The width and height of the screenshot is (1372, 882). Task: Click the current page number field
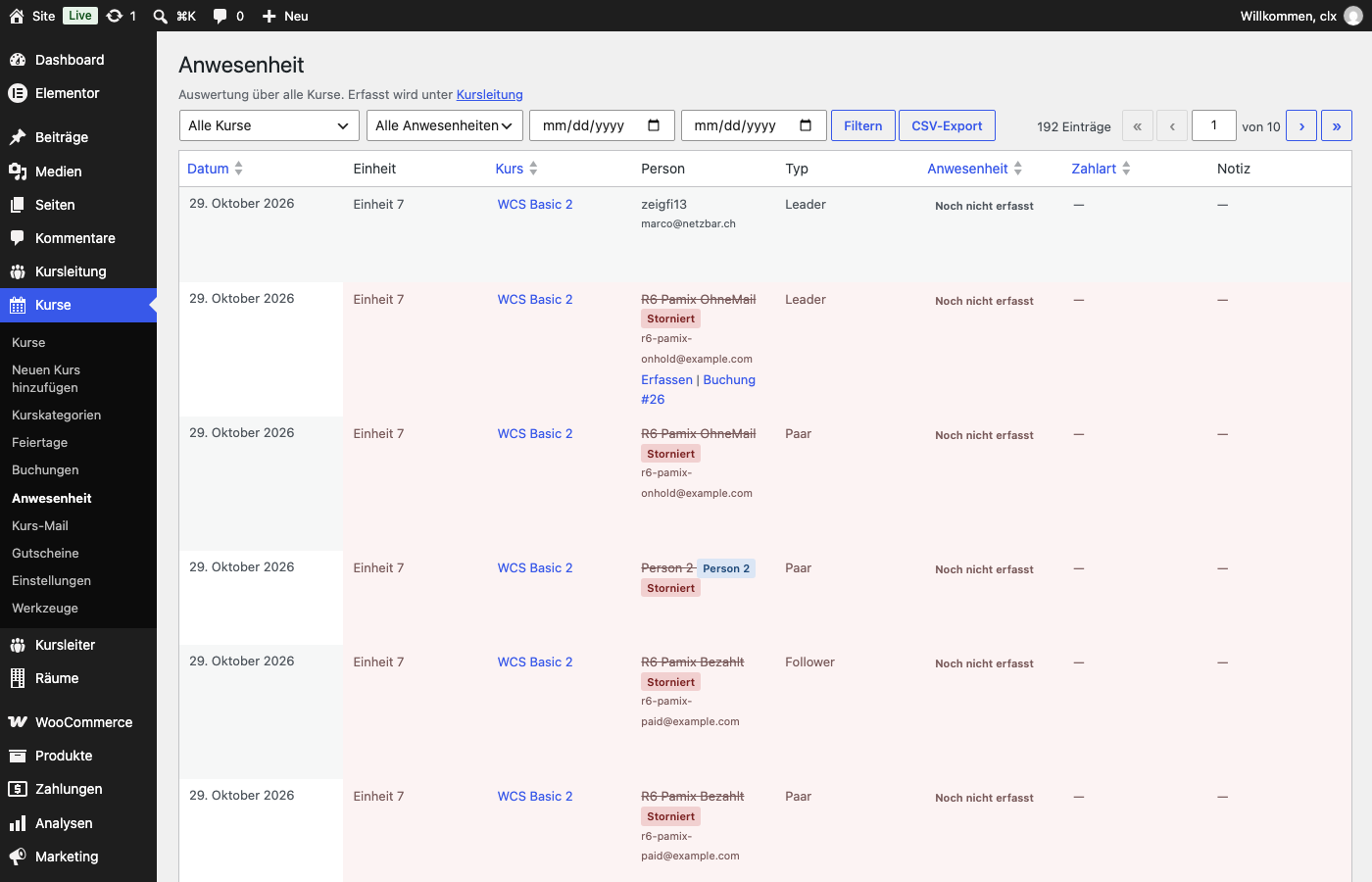(x=1214, y=125)
